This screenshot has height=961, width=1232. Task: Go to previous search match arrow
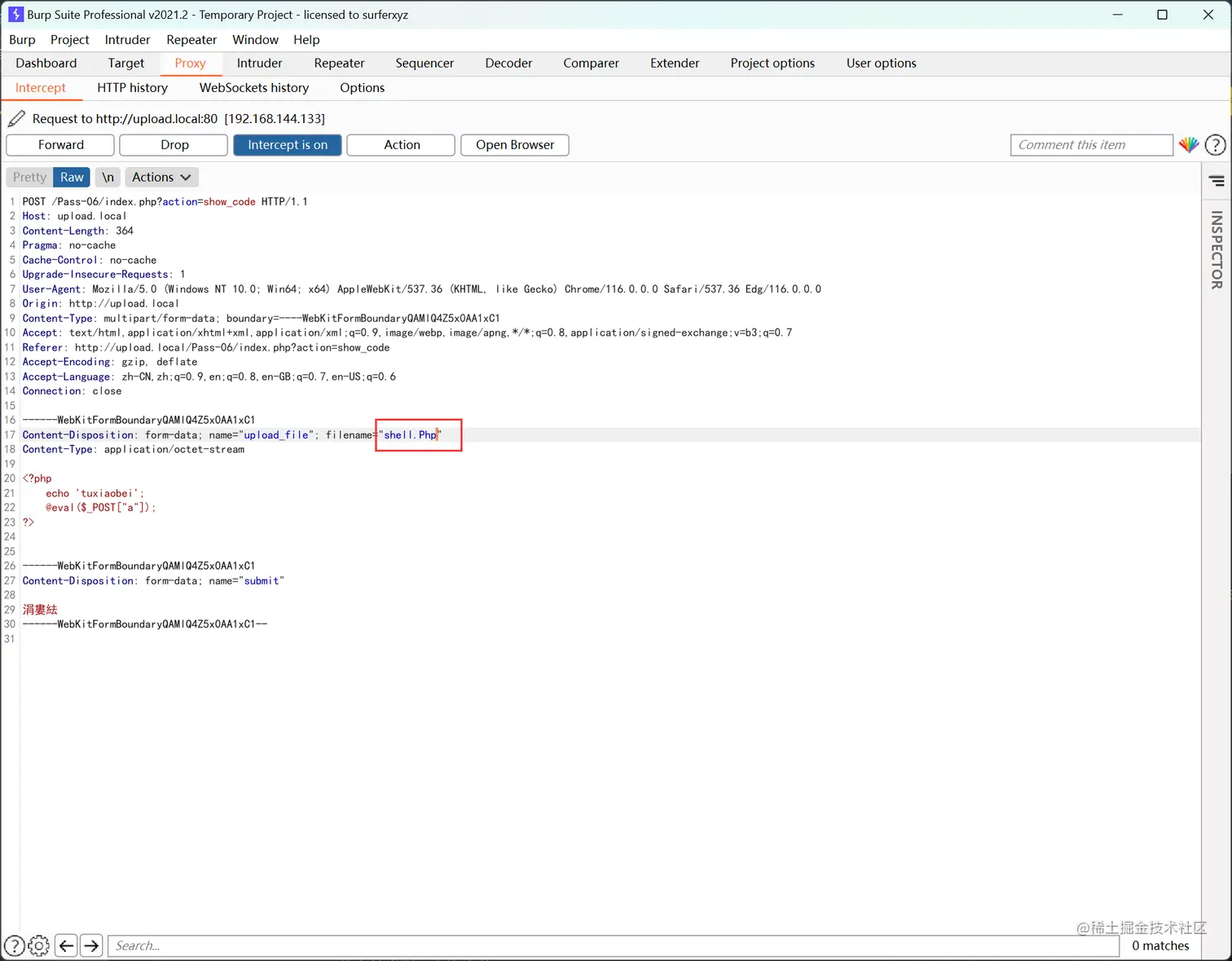click(x=66, y=946)
